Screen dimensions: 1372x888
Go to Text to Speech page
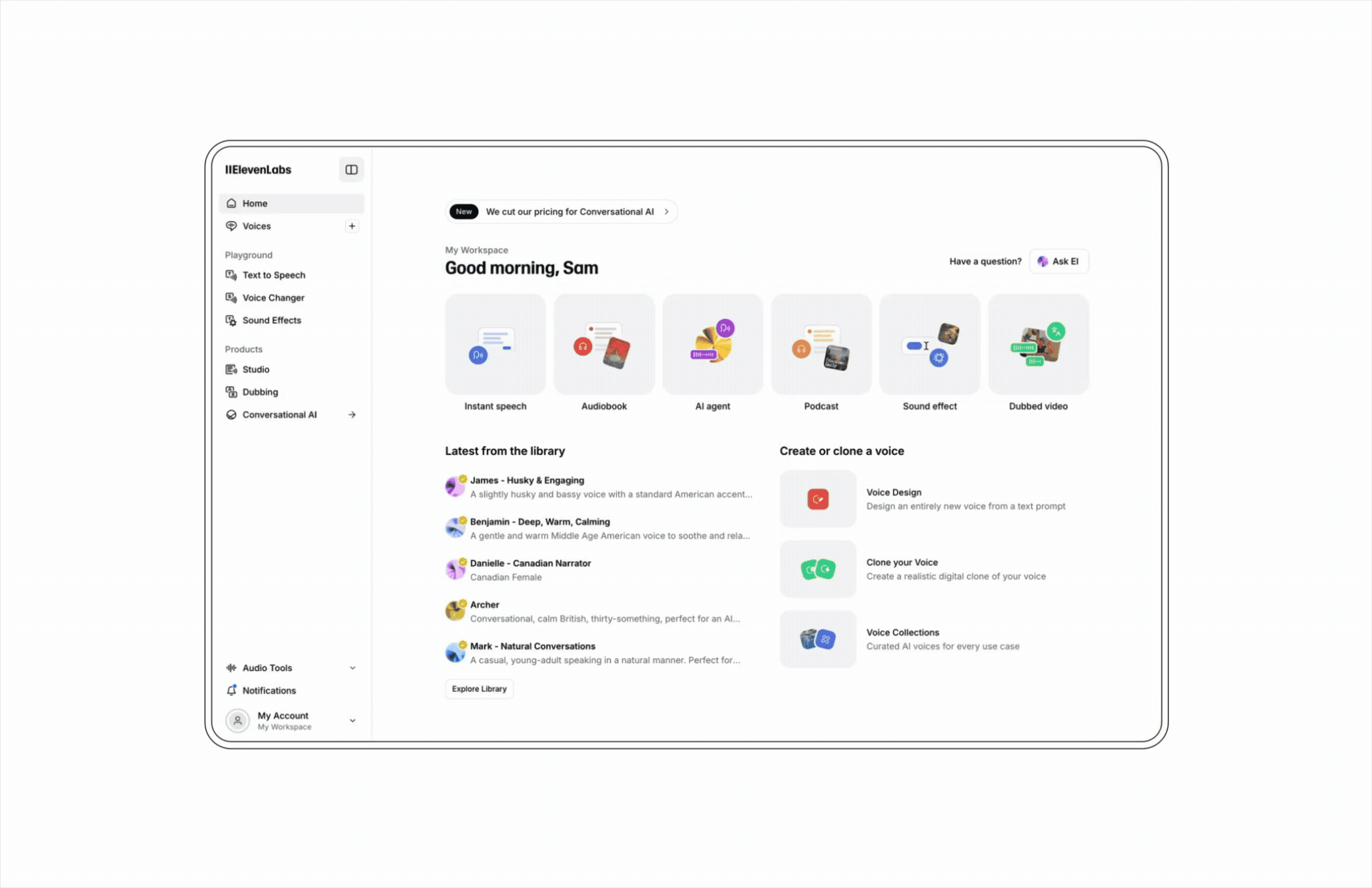coord(274,275)
